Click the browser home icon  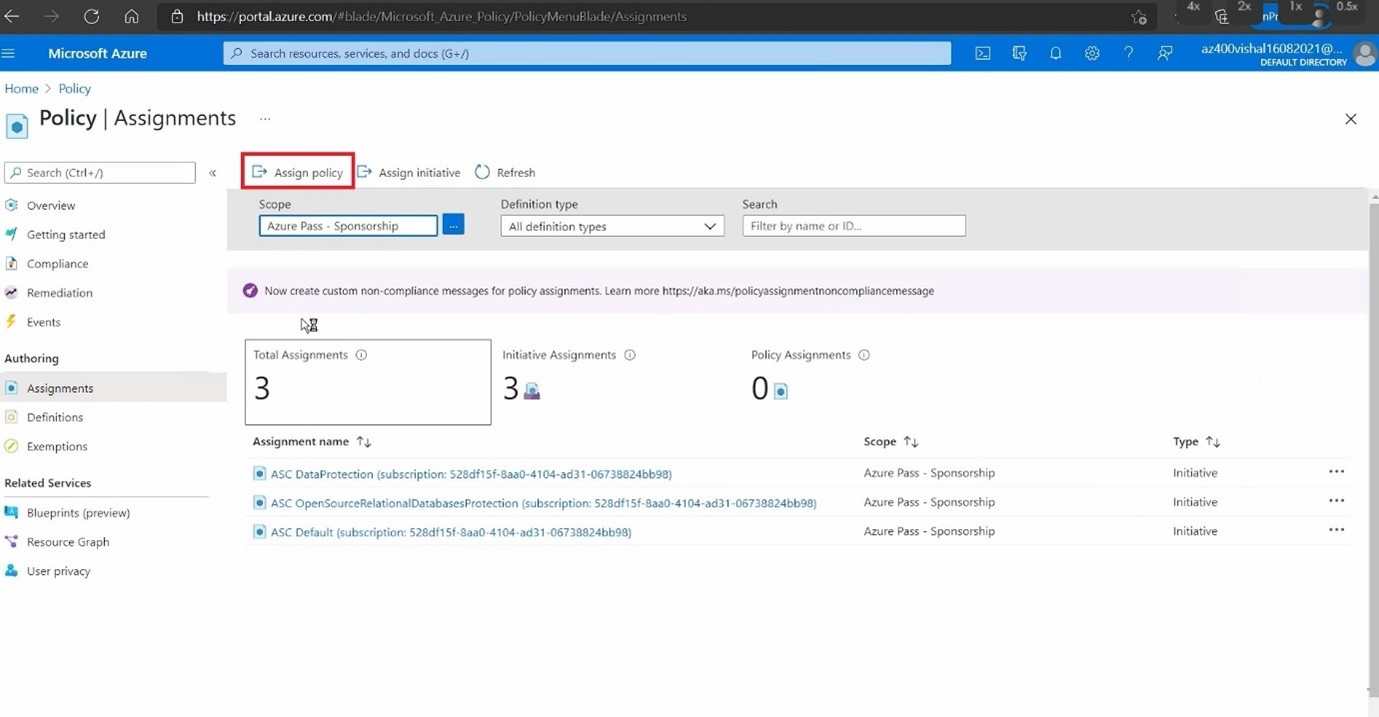(x=131, y=17)
